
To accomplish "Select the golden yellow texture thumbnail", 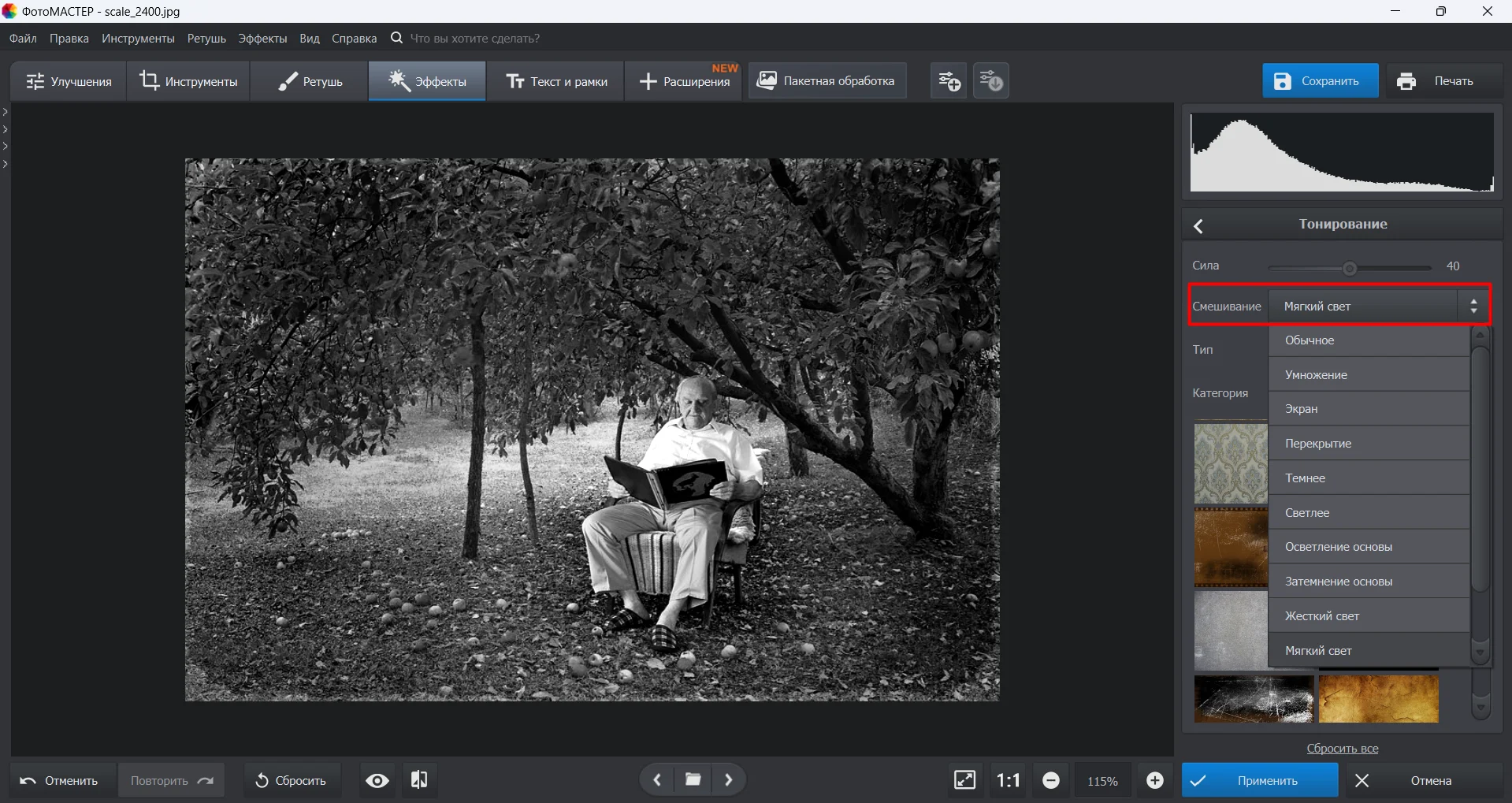I will (1378, 697).
